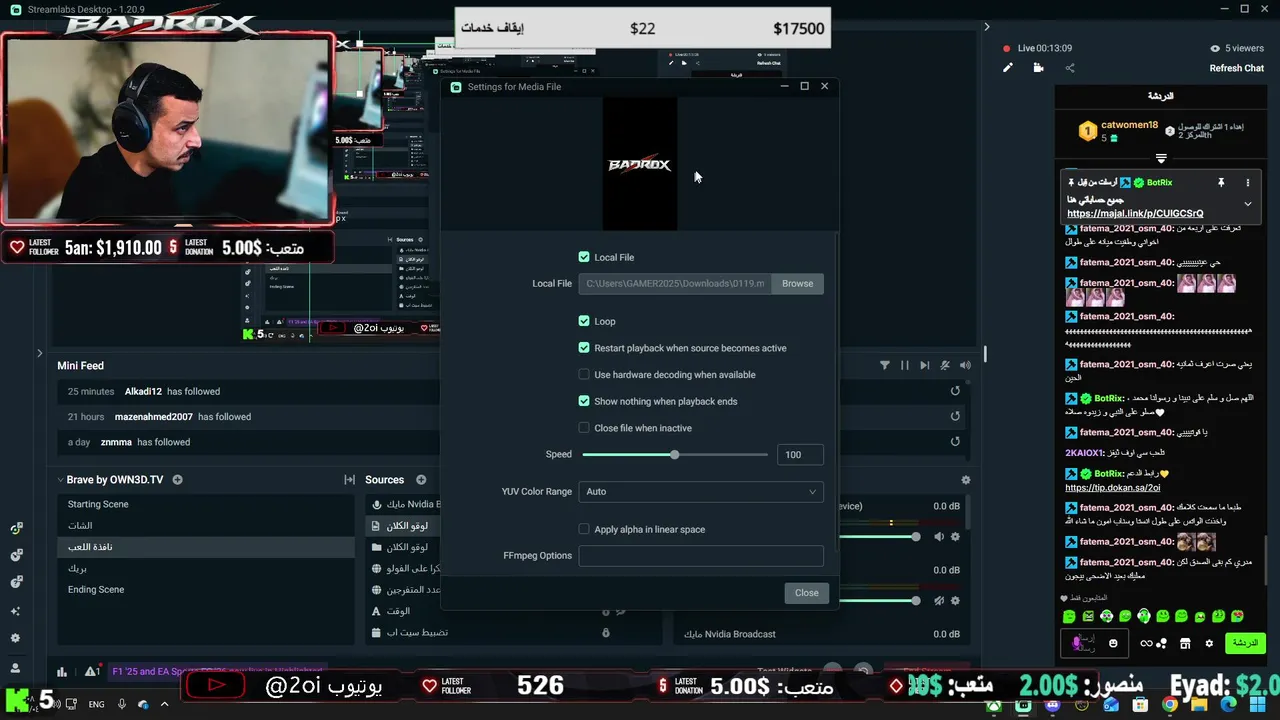Click the pin icon on BotRix pinned message

pyautogui.click(x=1220, y=183)
